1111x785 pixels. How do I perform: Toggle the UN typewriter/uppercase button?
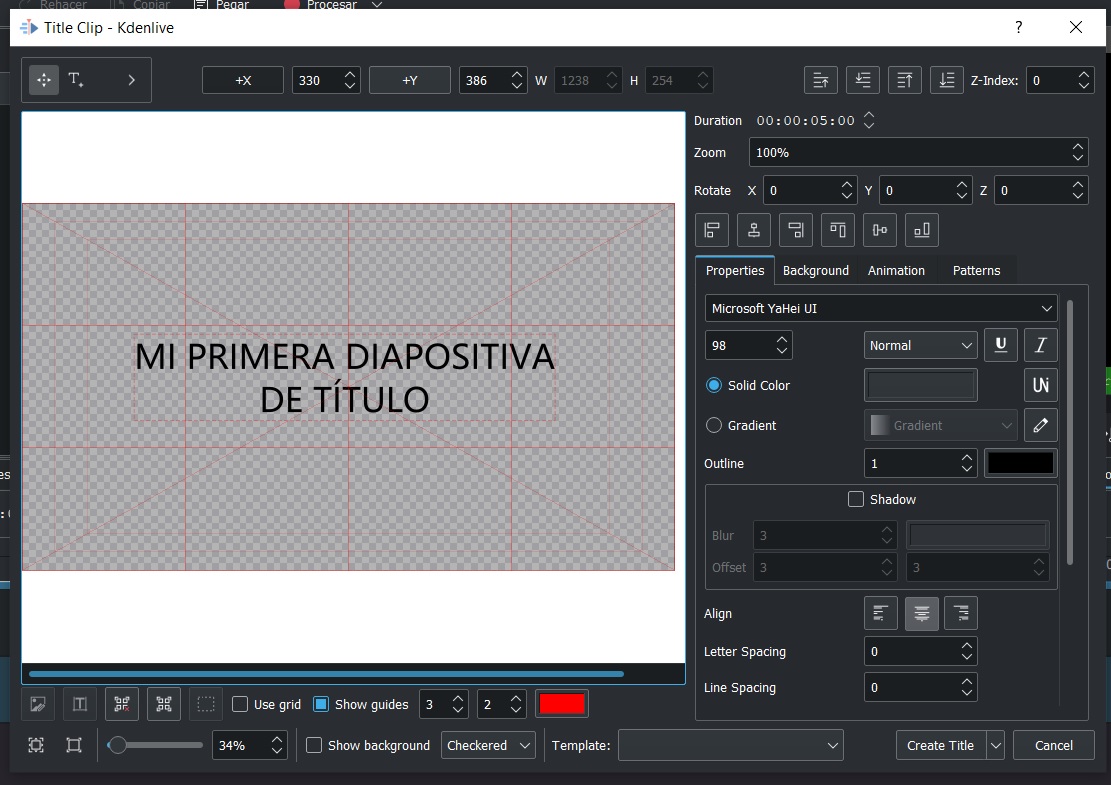point(1041,385)
